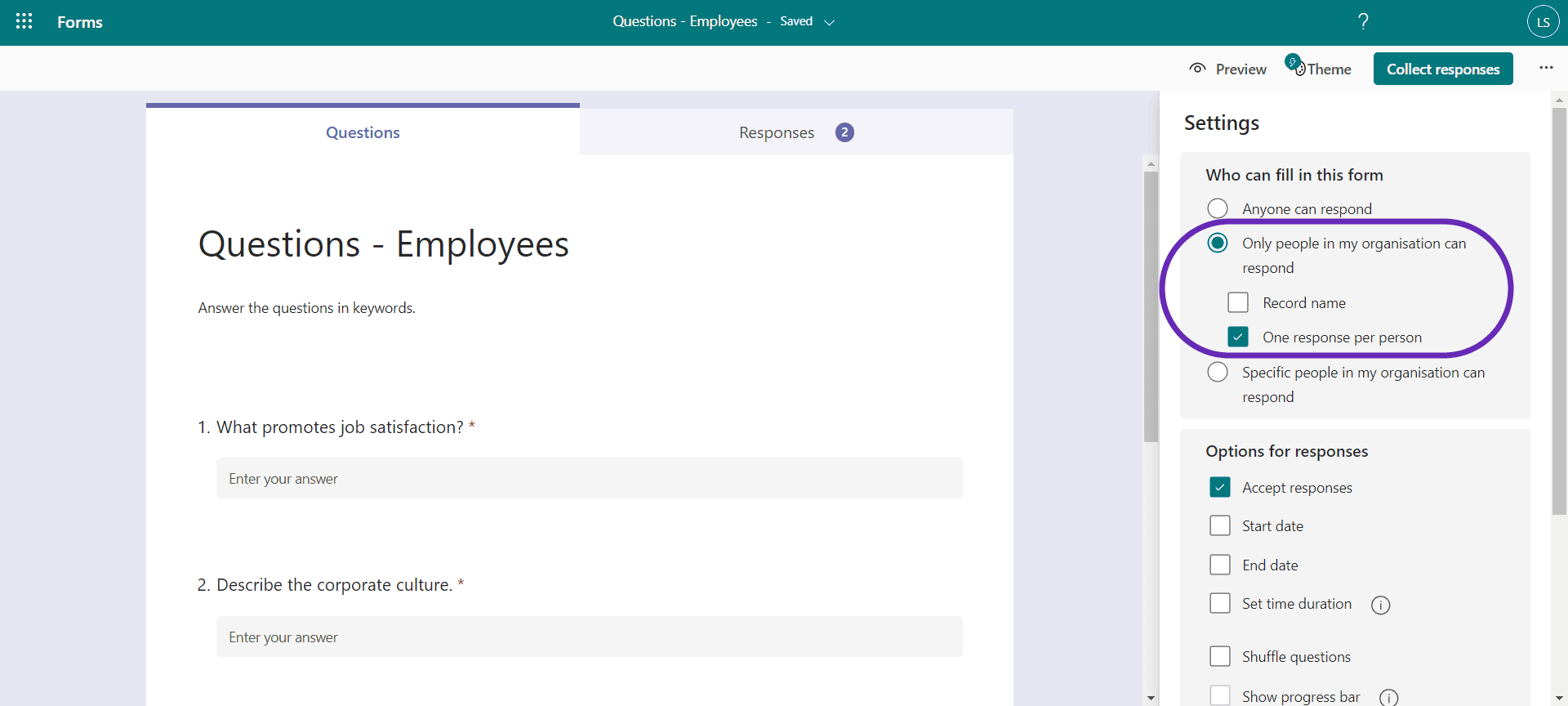Click the Options for responses heading

coord(1287,451)
